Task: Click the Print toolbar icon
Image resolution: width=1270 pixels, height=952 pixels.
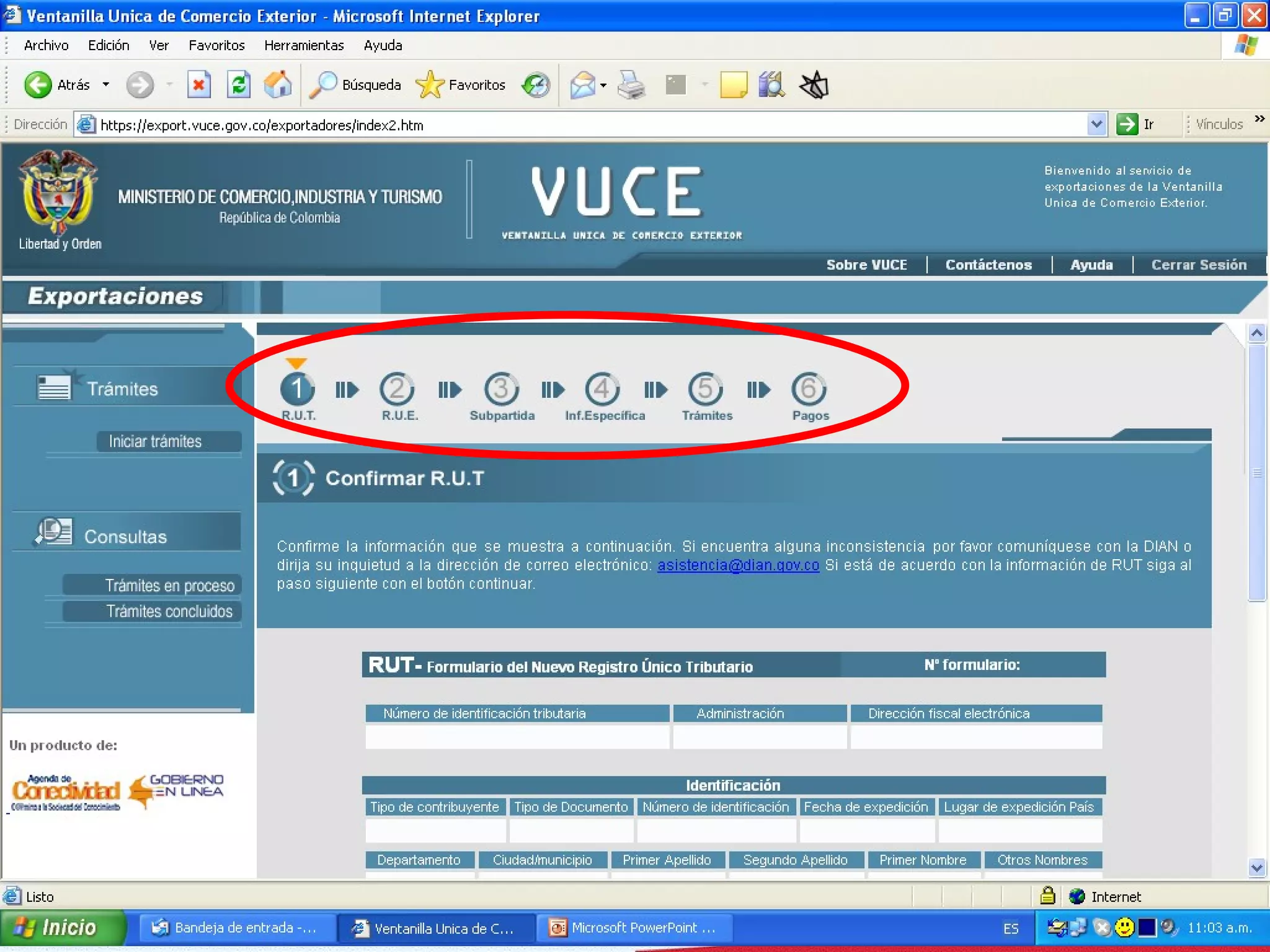Action: tap(631, 85)
